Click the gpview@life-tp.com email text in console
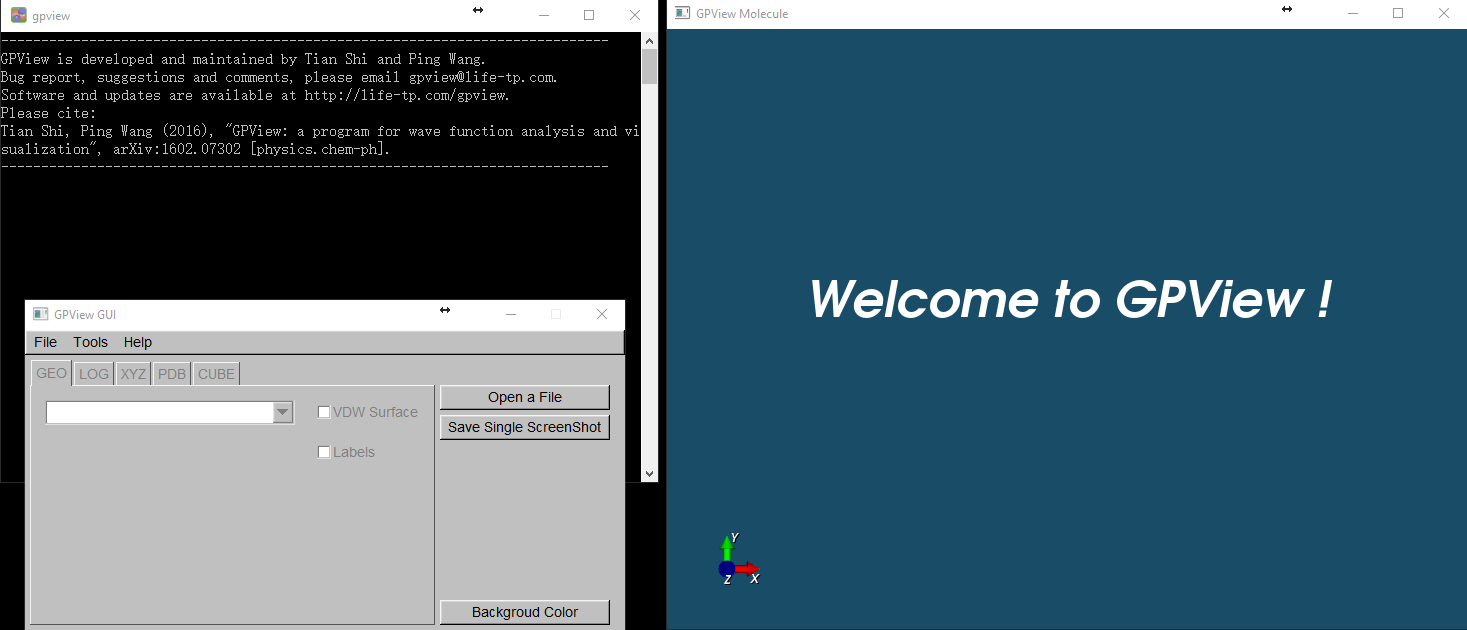This screenshot has height=630, width=1467. pyautogui.click(x=480, y=77)
